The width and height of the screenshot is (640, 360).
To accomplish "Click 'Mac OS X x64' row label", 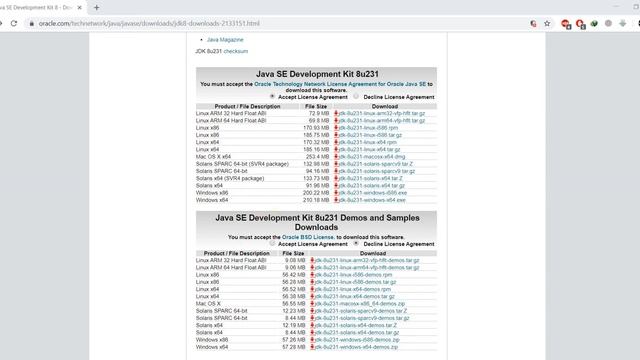I will pyautogui.click(x=213, y=157).
